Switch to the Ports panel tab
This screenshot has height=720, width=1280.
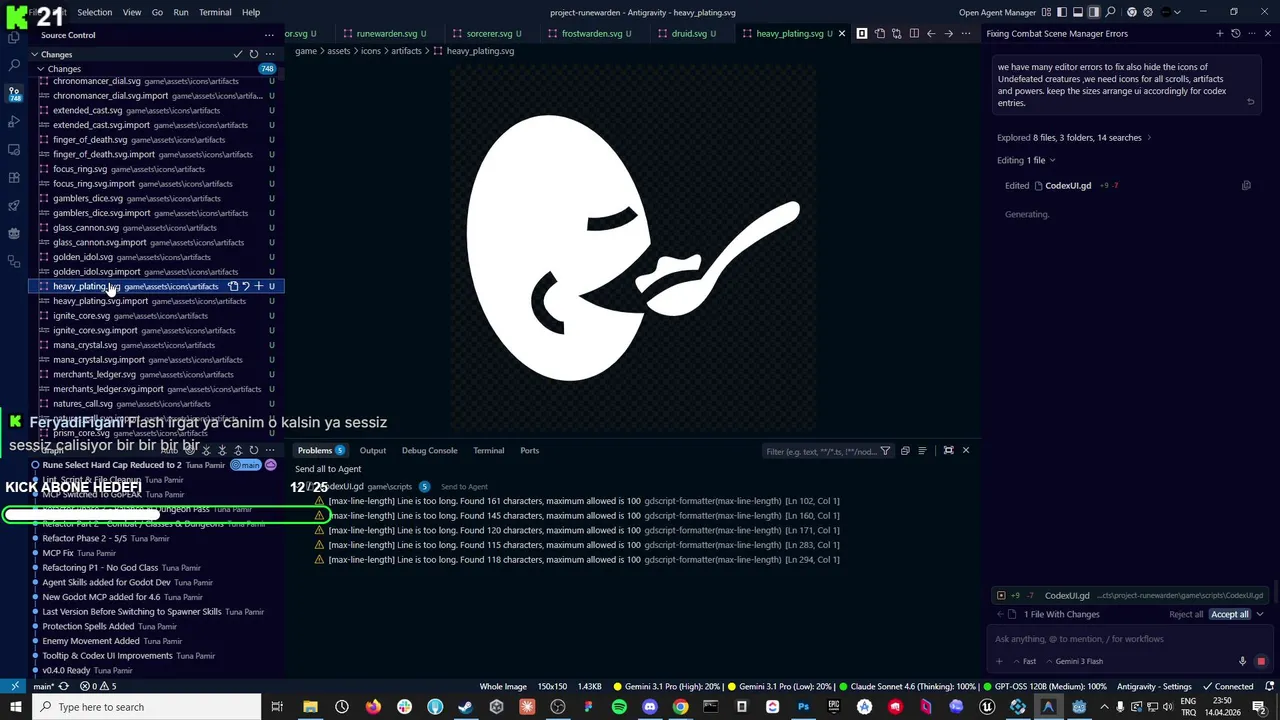click(529, 450)
